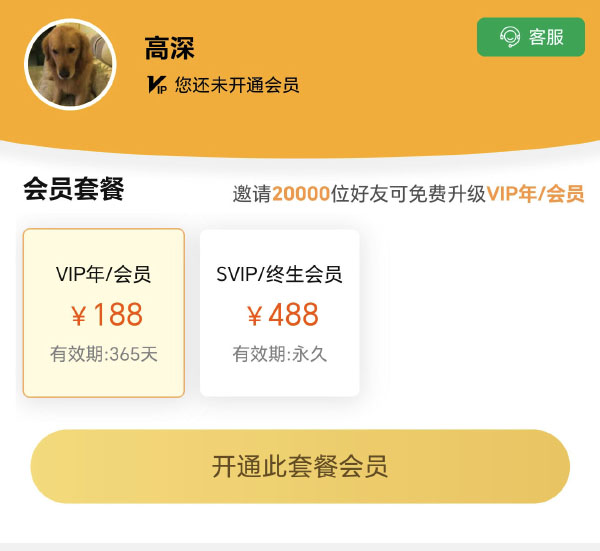Click the 会员套餐 section heading
Screen dimensions: 600x551
pyautogui.click(x=74, y=189)
